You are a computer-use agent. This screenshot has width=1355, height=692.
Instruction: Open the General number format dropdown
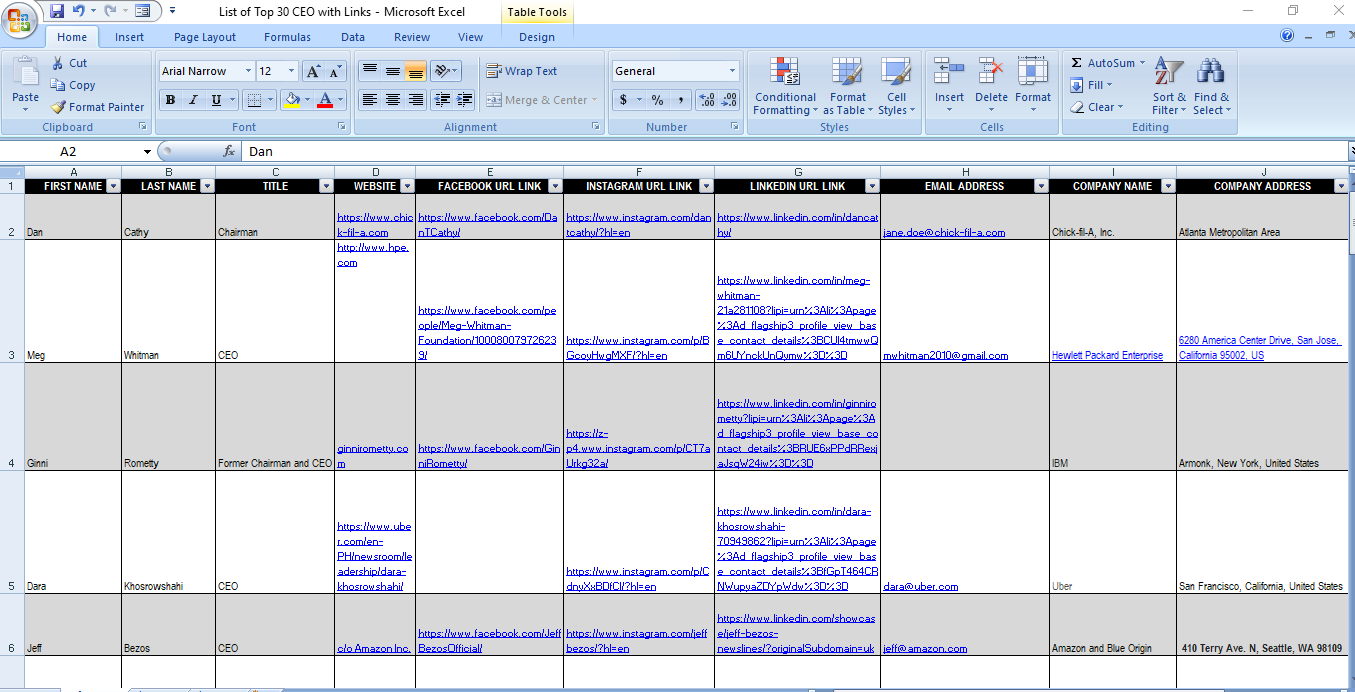coord(732,71)
